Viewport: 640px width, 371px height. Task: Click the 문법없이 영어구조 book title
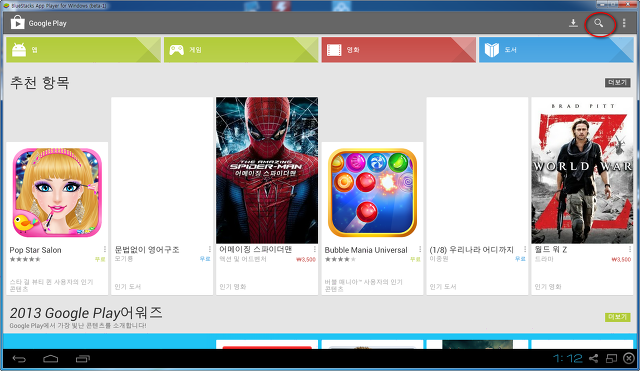(147, 249)
